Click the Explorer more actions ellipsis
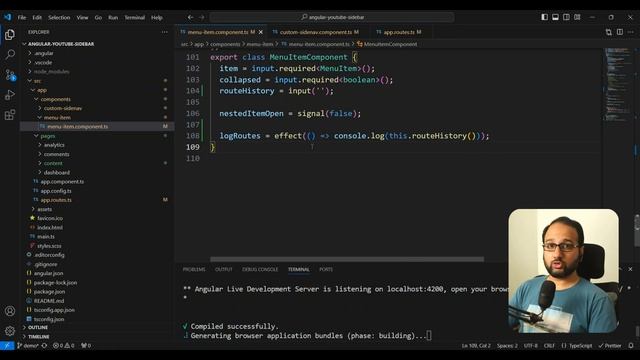The image size is (640, 360). tap(164, 32)
